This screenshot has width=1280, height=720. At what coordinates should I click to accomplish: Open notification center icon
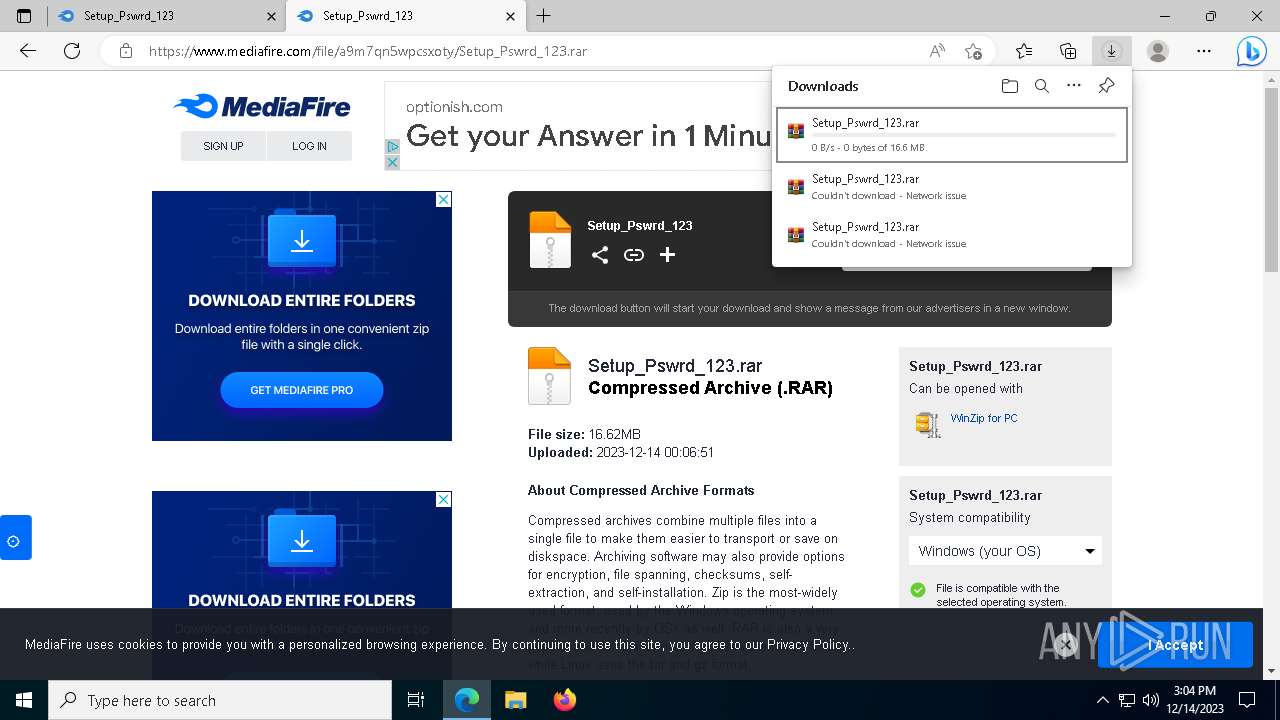coord(1247,700)
